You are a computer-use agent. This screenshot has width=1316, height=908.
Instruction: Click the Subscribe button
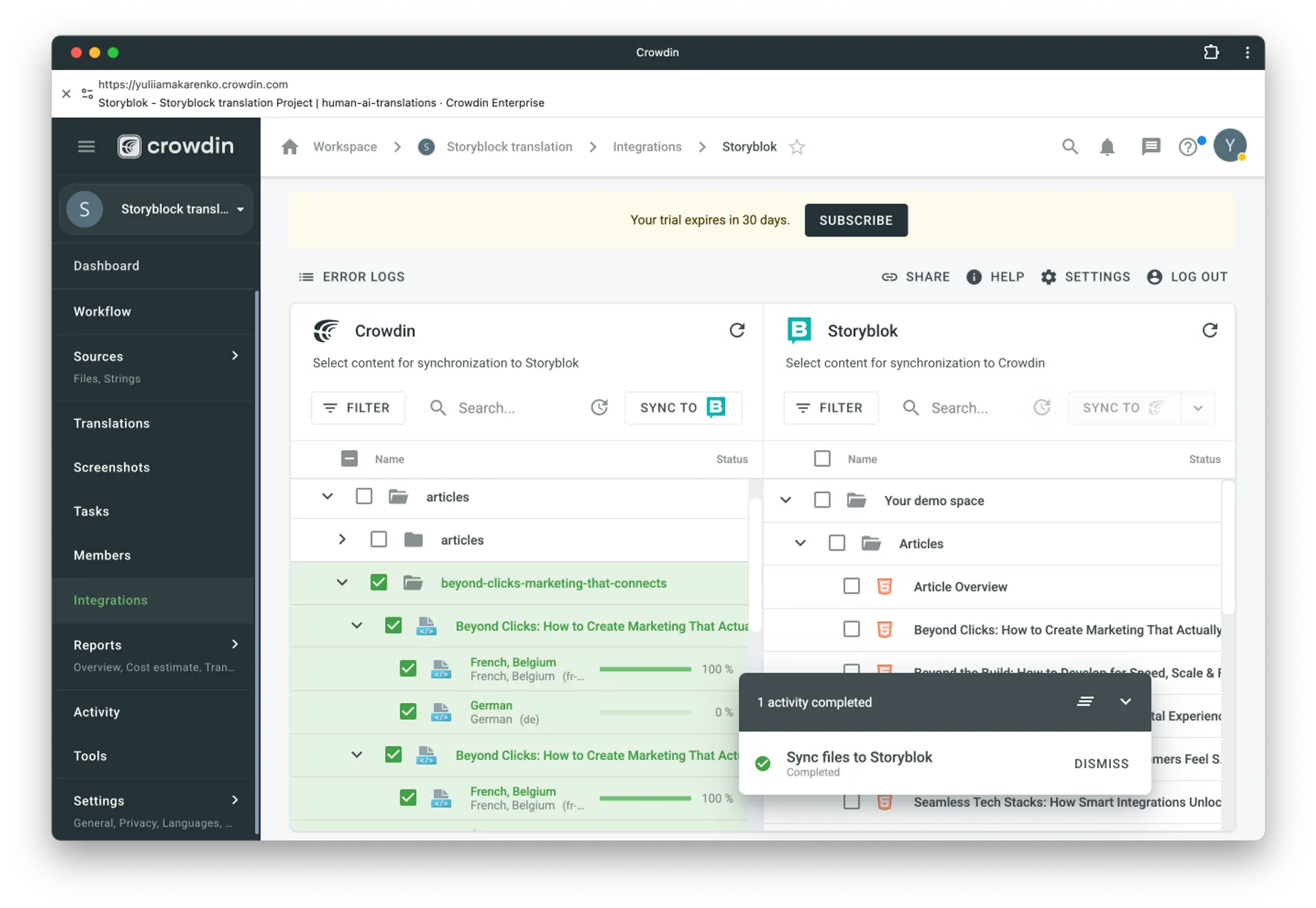[x=856, y=220]
